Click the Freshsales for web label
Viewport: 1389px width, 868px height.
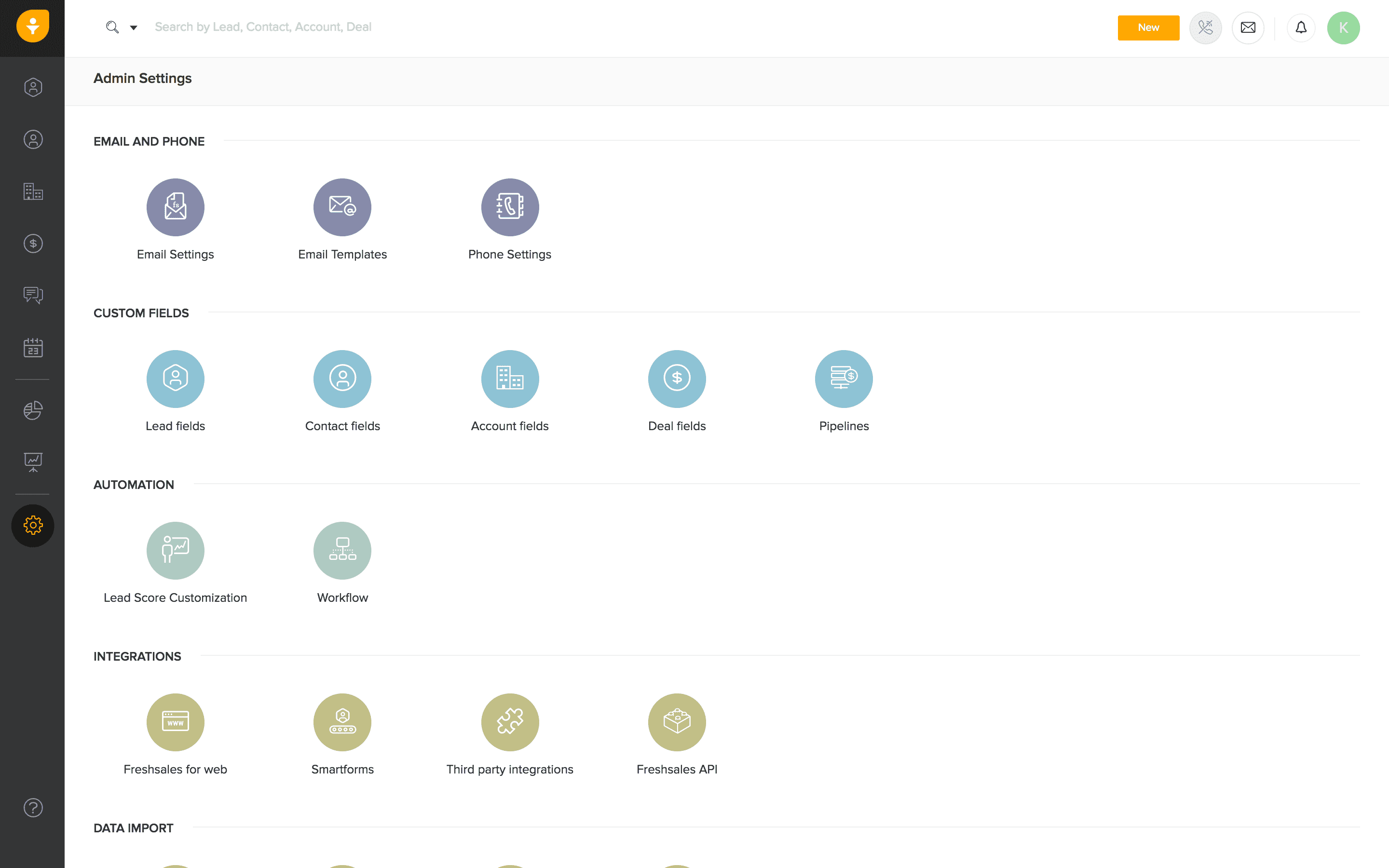[x=175, y=769]
